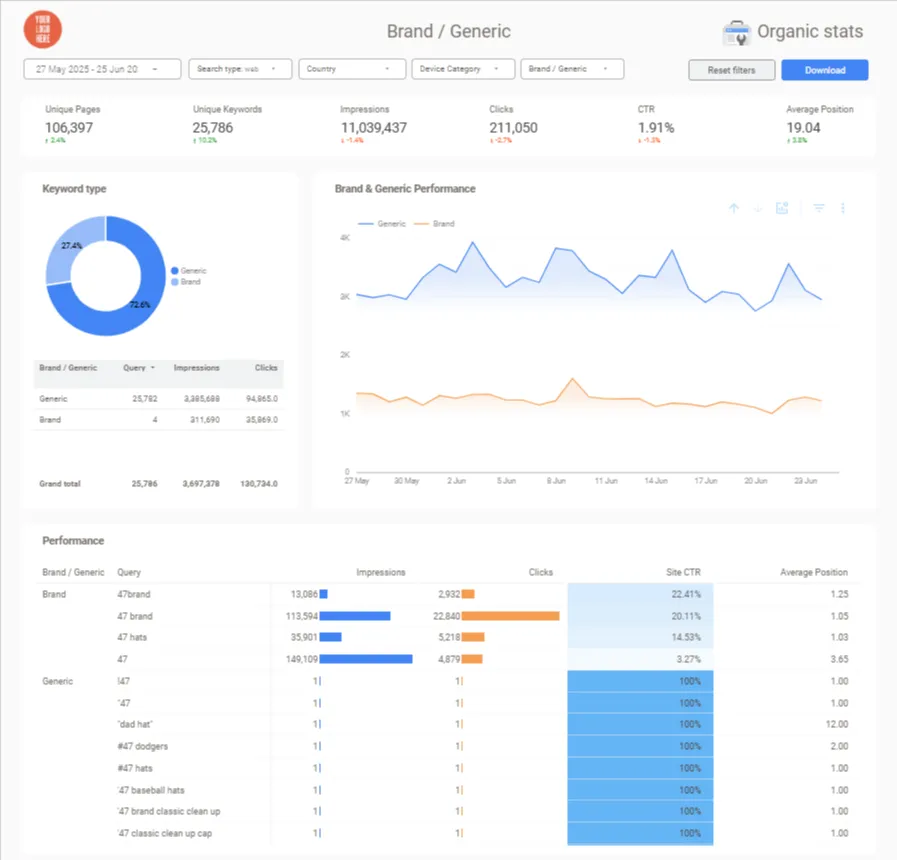Viewport: 897px width, 860px height.
Task: Toggle the Generic series in line legend
Action: click(382, 224)
